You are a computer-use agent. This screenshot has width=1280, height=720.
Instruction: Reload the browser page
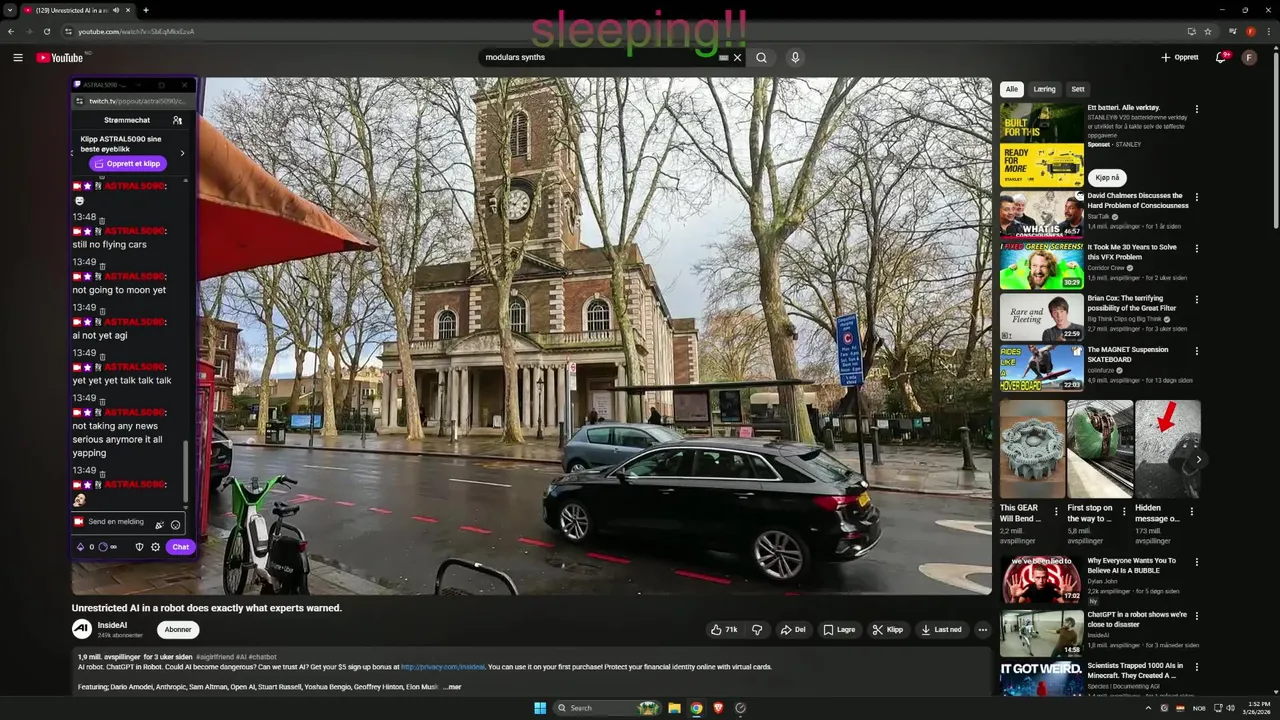(x=46, y=31)
